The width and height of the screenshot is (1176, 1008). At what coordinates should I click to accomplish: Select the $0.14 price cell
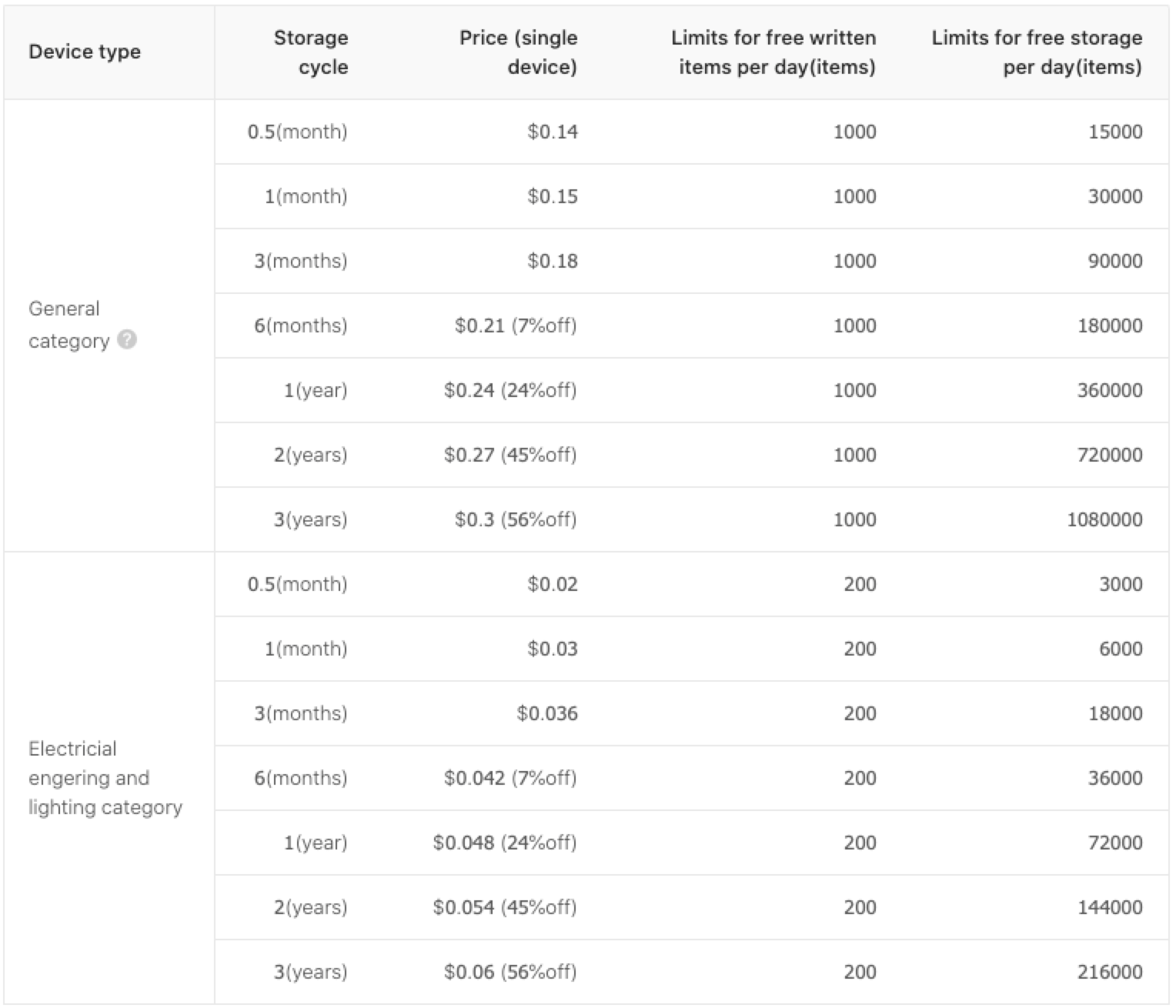pyautogui.click(x=553, y=132)
